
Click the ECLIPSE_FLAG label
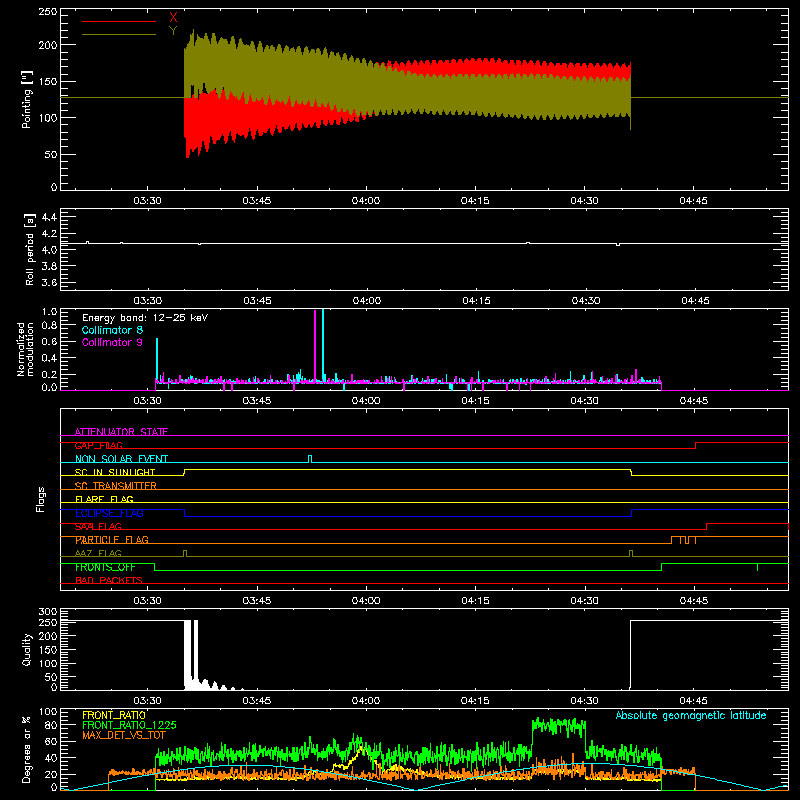(109, 513)
